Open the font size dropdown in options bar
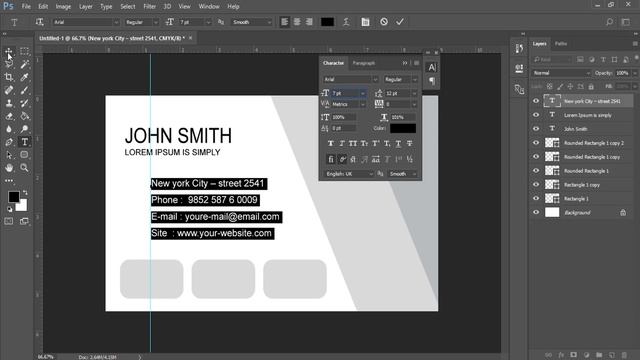This screenshot has height=360, width=640. 208,22
